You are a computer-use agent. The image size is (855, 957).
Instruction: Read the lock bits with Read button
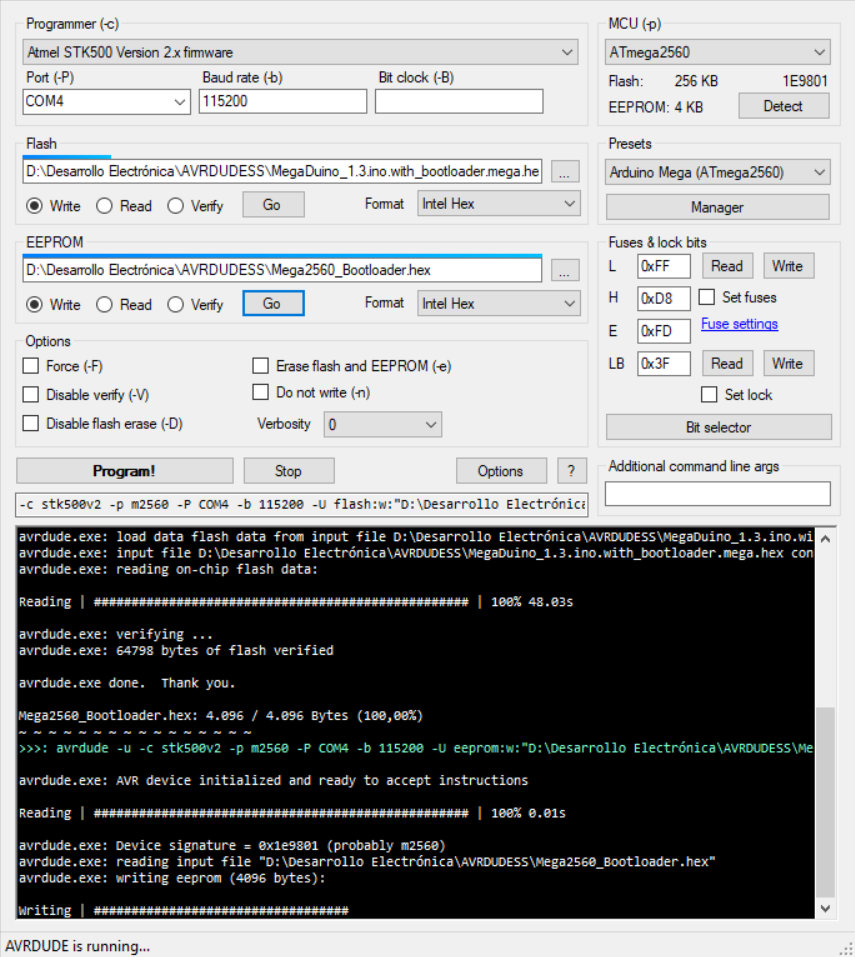727,364
